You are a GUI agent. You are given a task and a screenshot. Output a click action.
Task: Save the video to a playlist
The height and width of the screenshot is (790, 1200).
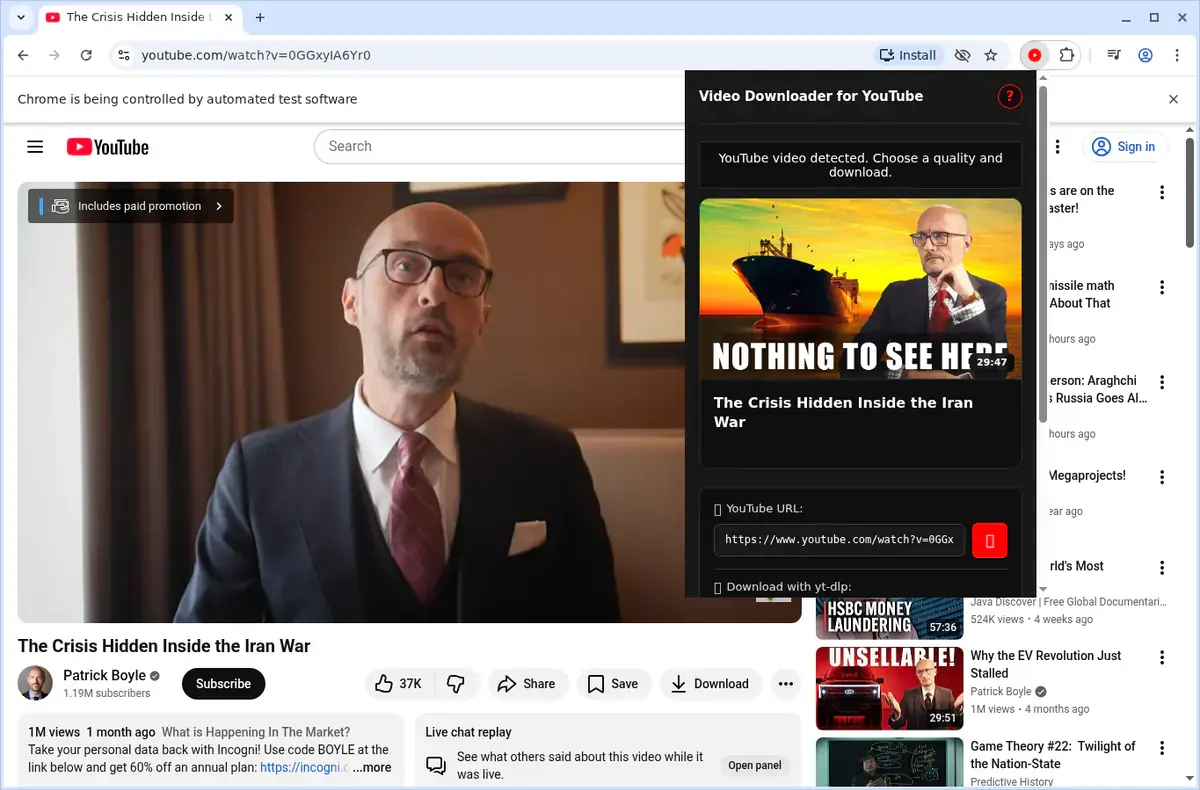tap(613, 684)
